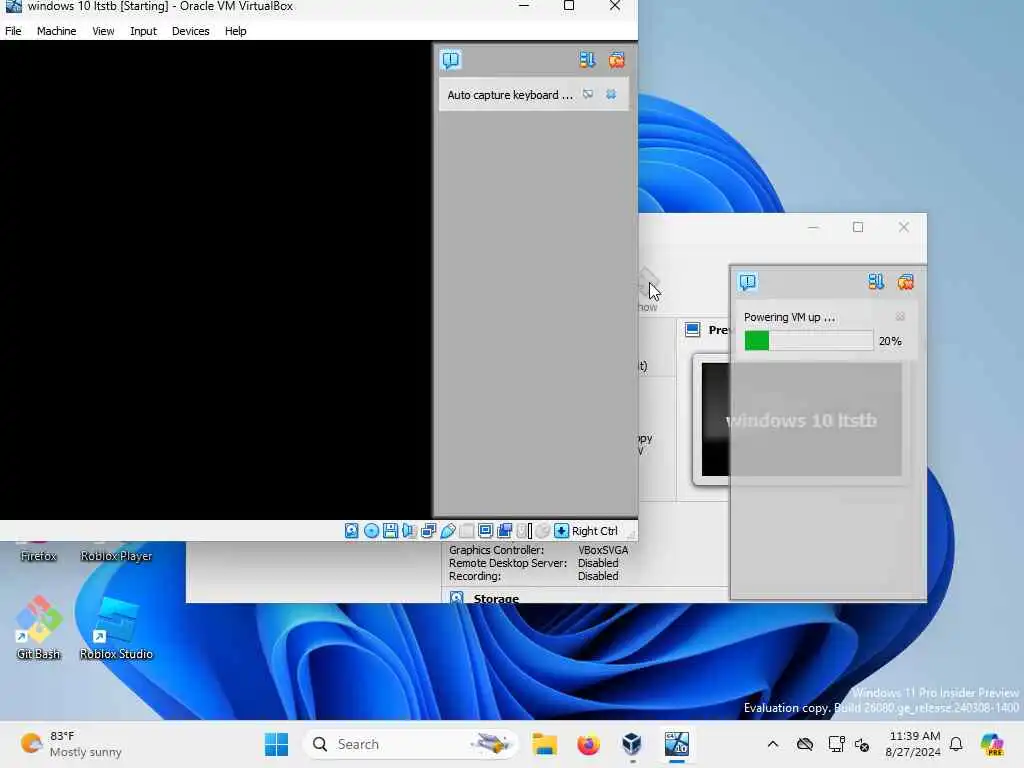Select the VBoxSVGA graphics controller value
Image resolution: width=1024 pixels, height=768 pixels.
603,550
